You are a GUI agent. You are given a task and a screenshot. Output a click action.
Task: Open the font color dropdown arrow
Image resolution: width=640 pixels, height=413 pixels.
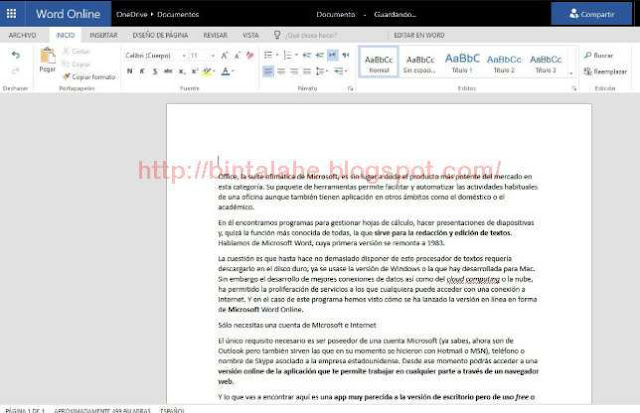point(233,71)
